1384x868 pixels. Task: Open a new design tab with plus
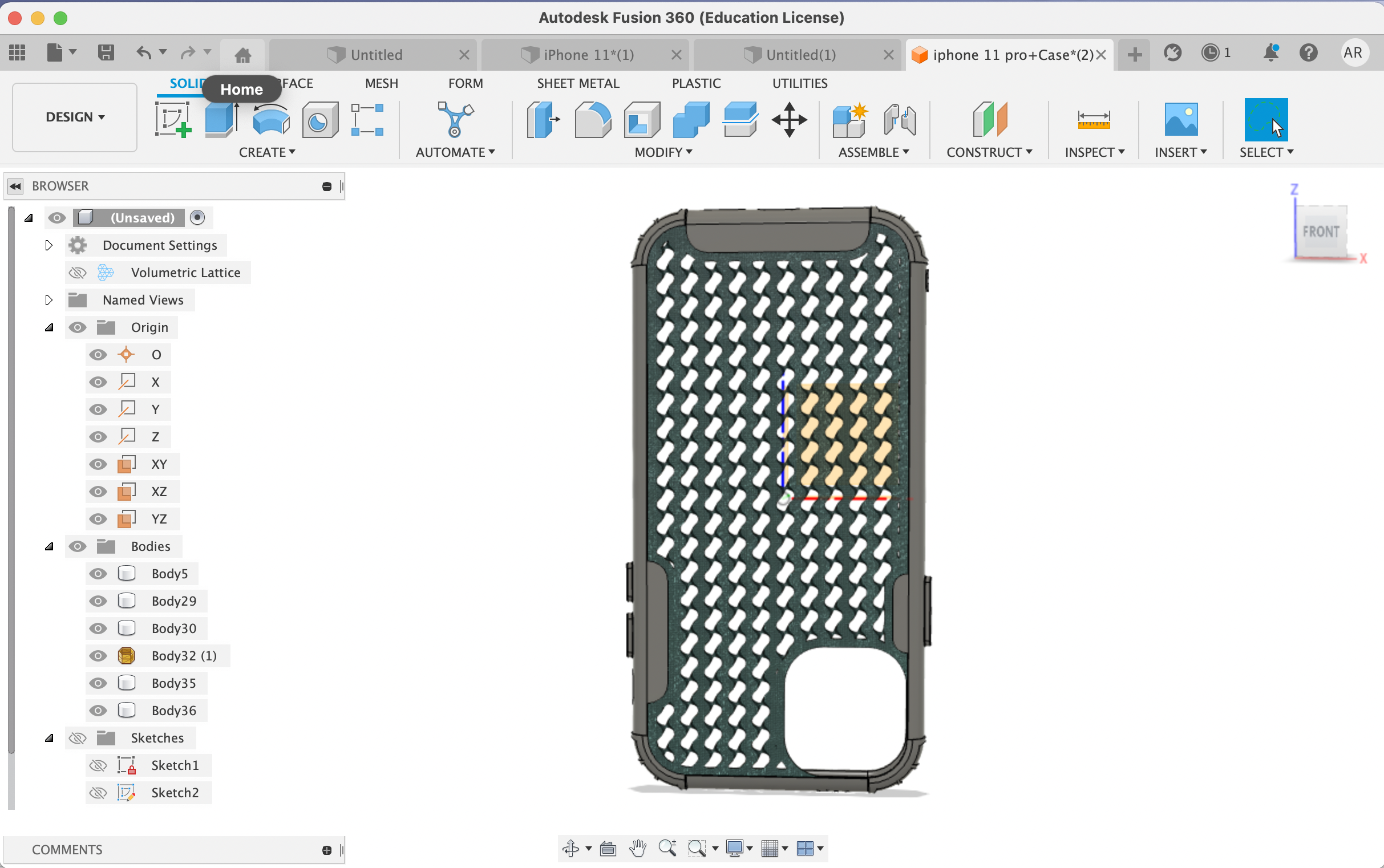(x=1134, y=55)
